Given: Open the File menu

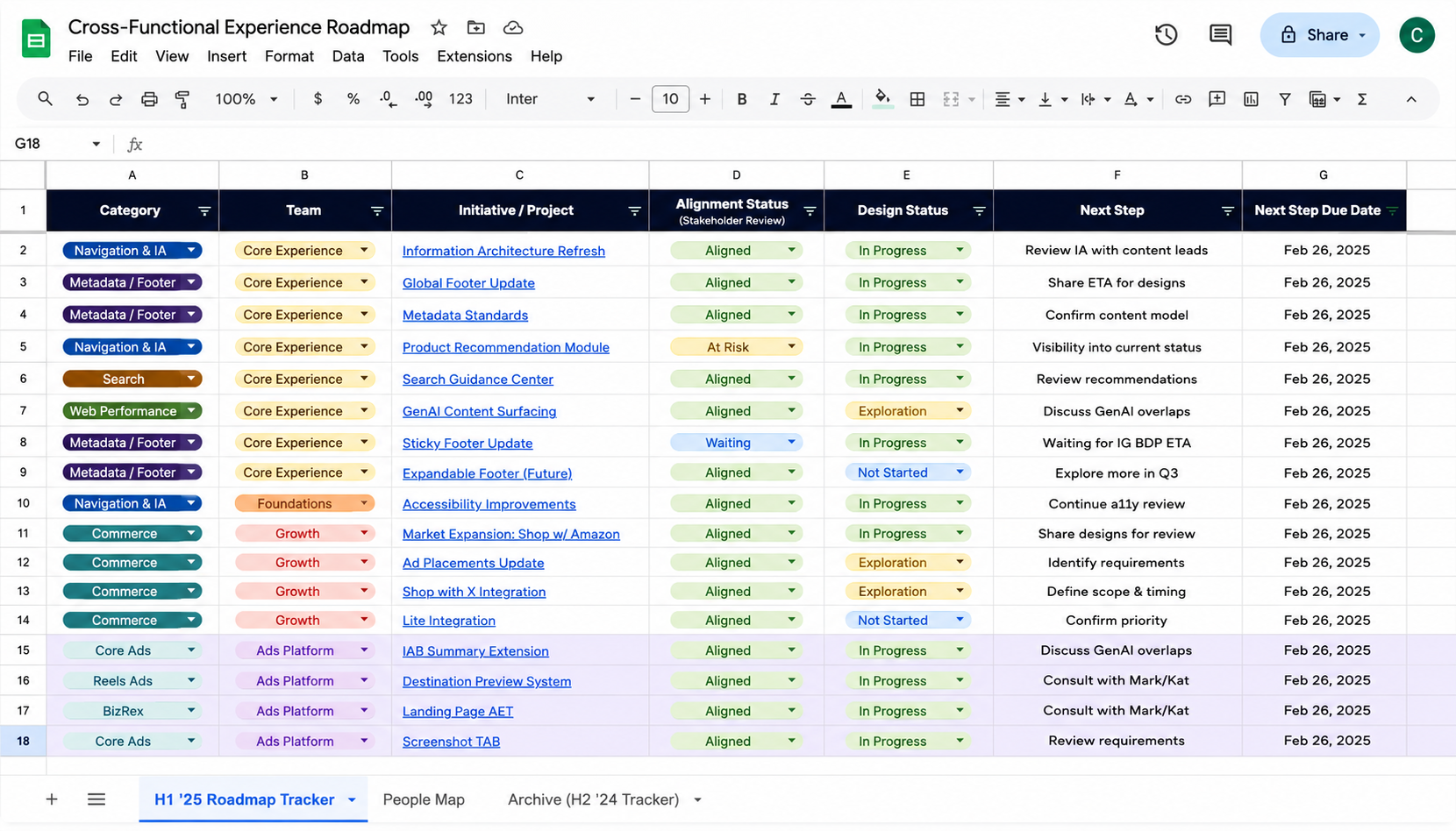Looking at the screenshot, I should [80, 56].
